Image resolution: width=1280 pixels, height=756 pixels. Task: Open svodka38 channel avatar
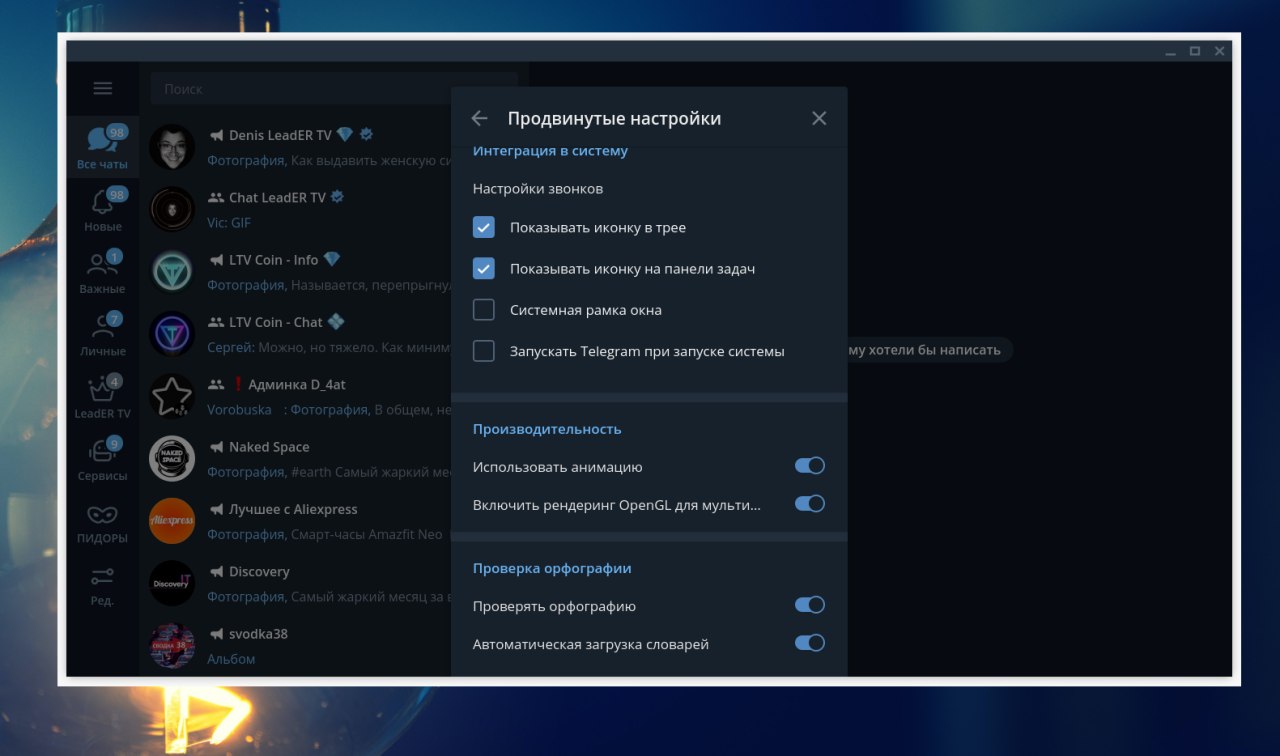click(x=172, y=646)
